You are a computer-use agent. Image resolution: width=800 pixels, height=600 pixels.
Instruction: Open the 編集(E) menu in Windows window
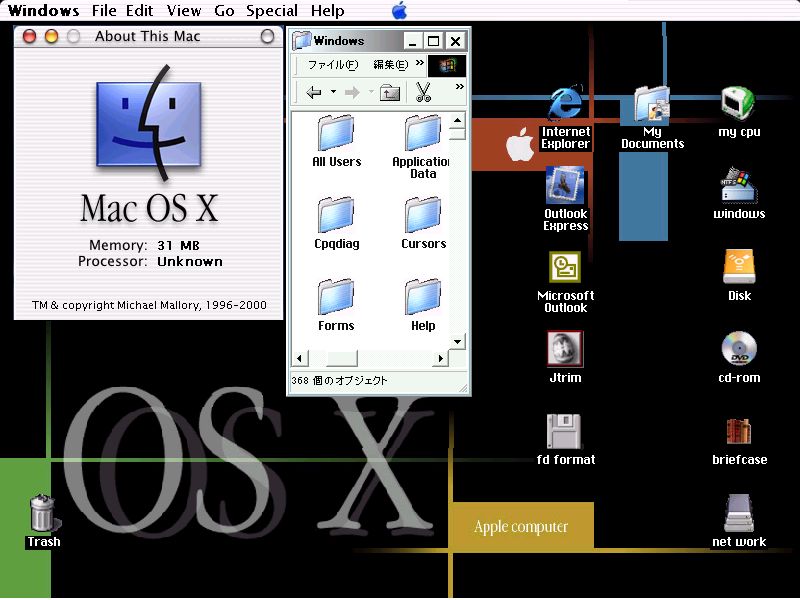point(391,65)
